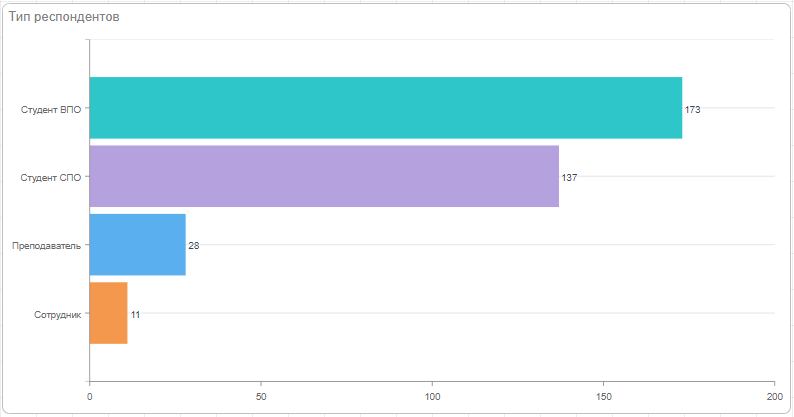
Task: Select the orange Сотрудник bar
Action: [x=109, y=313]
